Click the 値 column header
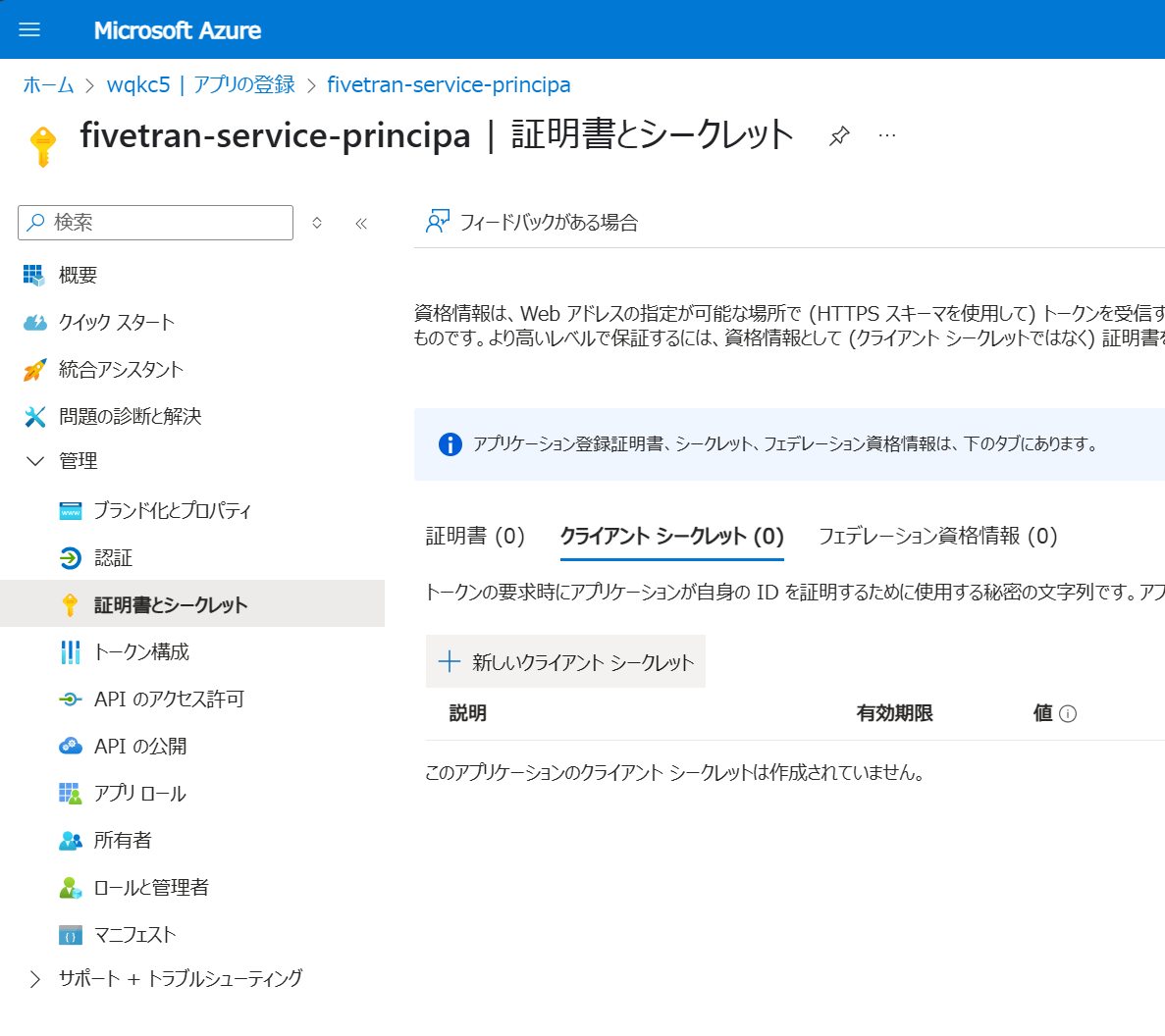The image size is (1165, 1036). (x=1043, y=713)
